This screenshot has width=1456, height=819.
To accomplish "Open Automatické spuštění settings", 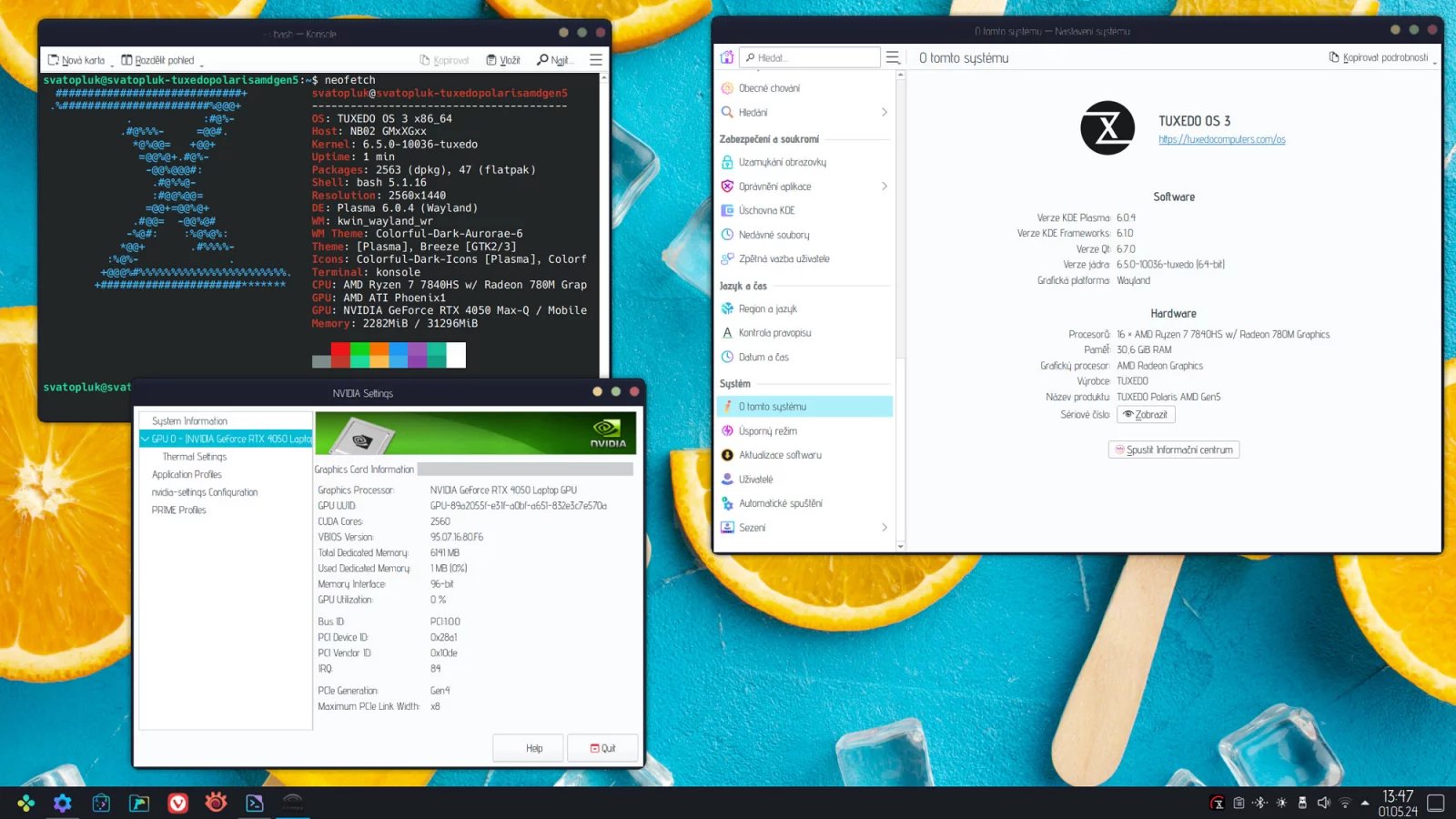I will tap(804, 503).
